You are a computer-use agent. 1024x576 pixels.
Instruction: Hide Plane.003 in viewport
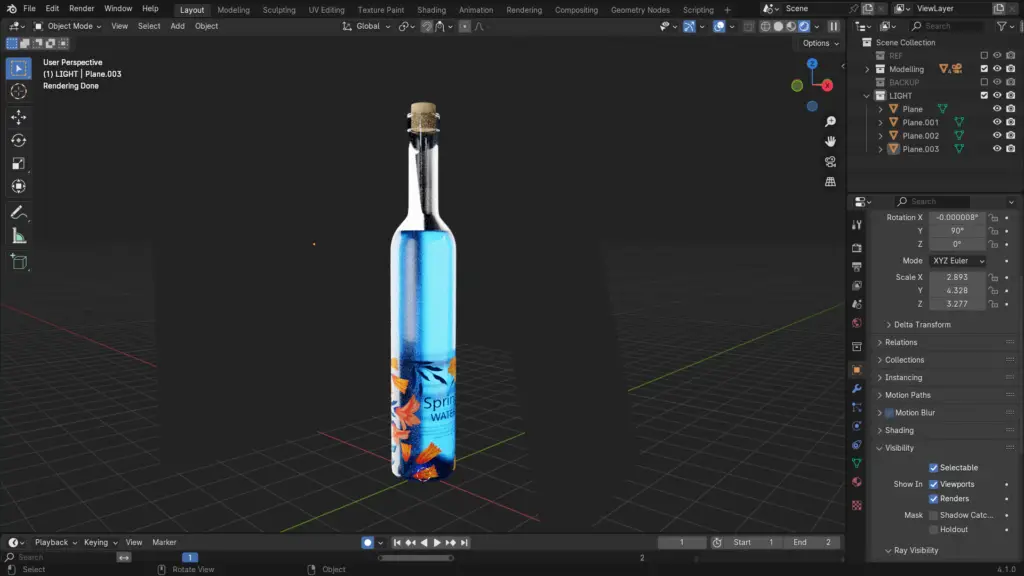(997, 149)
